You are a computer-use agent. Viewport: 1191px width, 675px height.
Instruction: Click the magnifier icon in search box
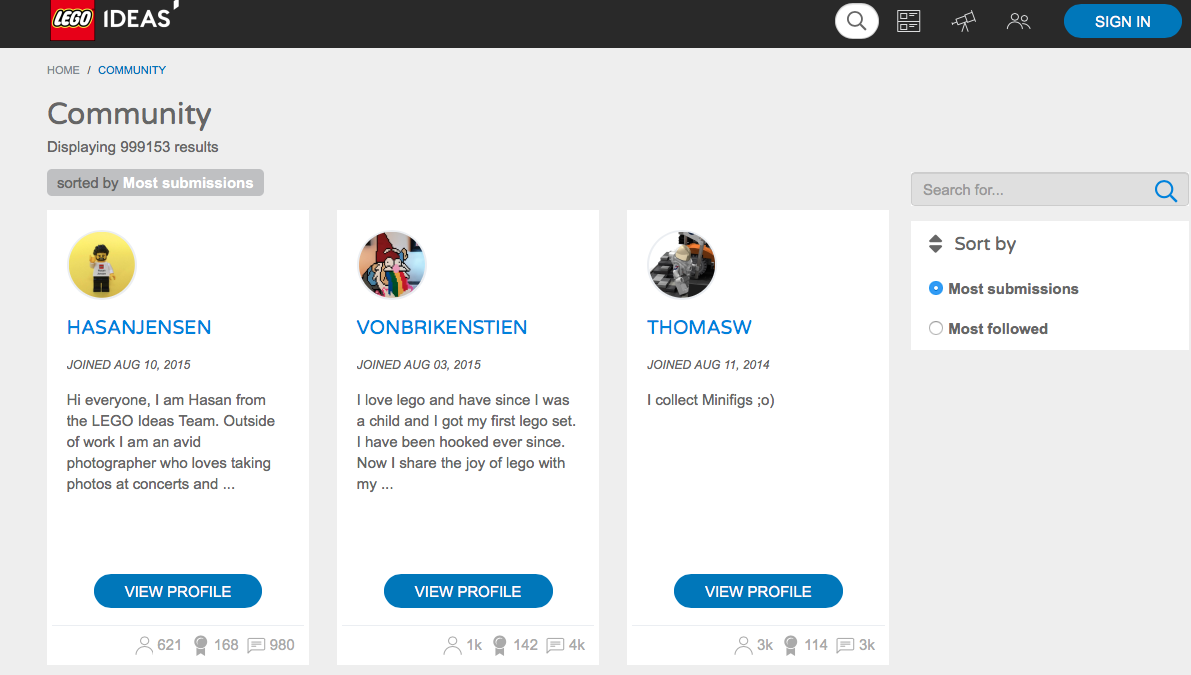coord(1165,190)
